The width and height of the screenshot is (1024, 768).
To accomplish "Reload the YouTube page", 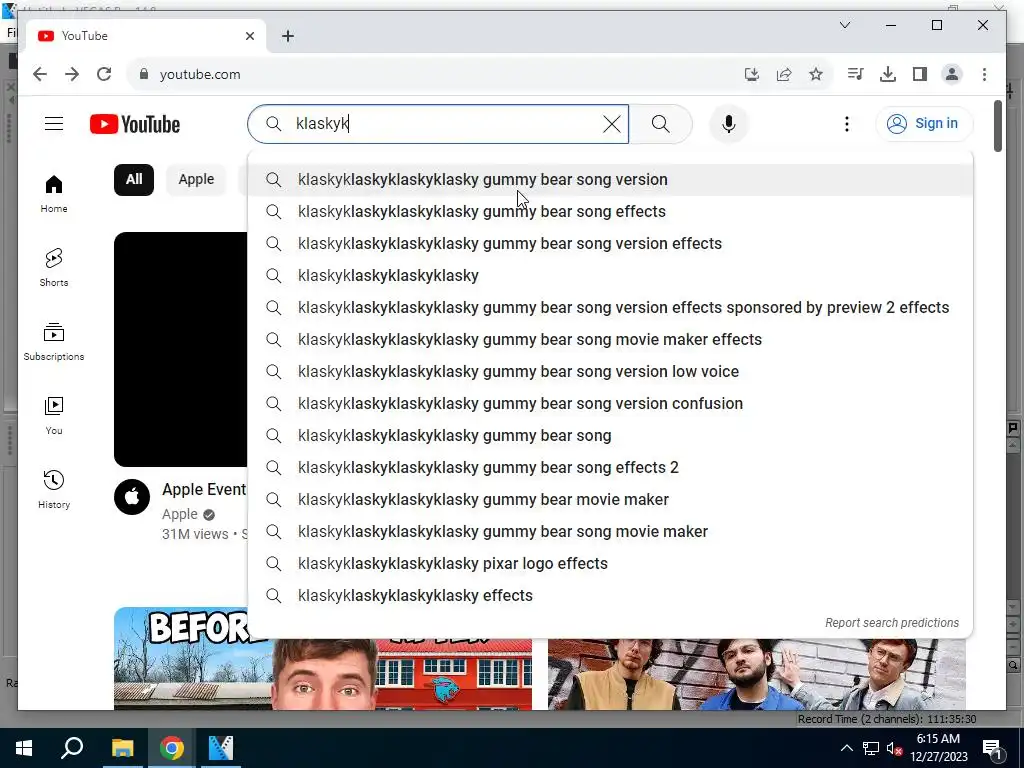I will (x=104, y=74).
